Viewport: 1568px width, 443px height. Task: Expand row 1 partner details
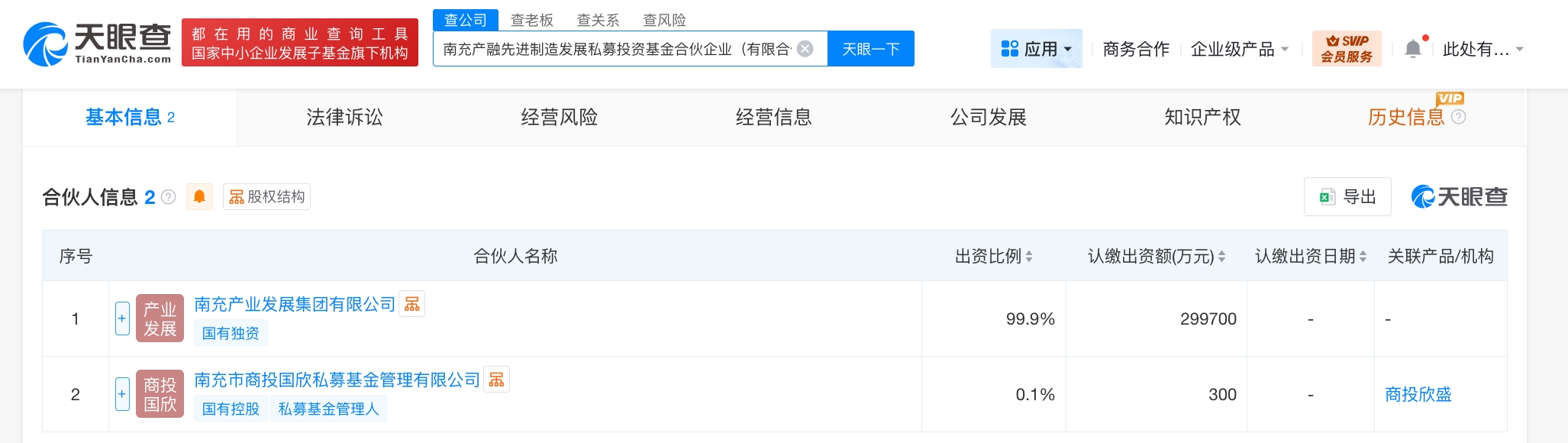[x=122, y=319]
